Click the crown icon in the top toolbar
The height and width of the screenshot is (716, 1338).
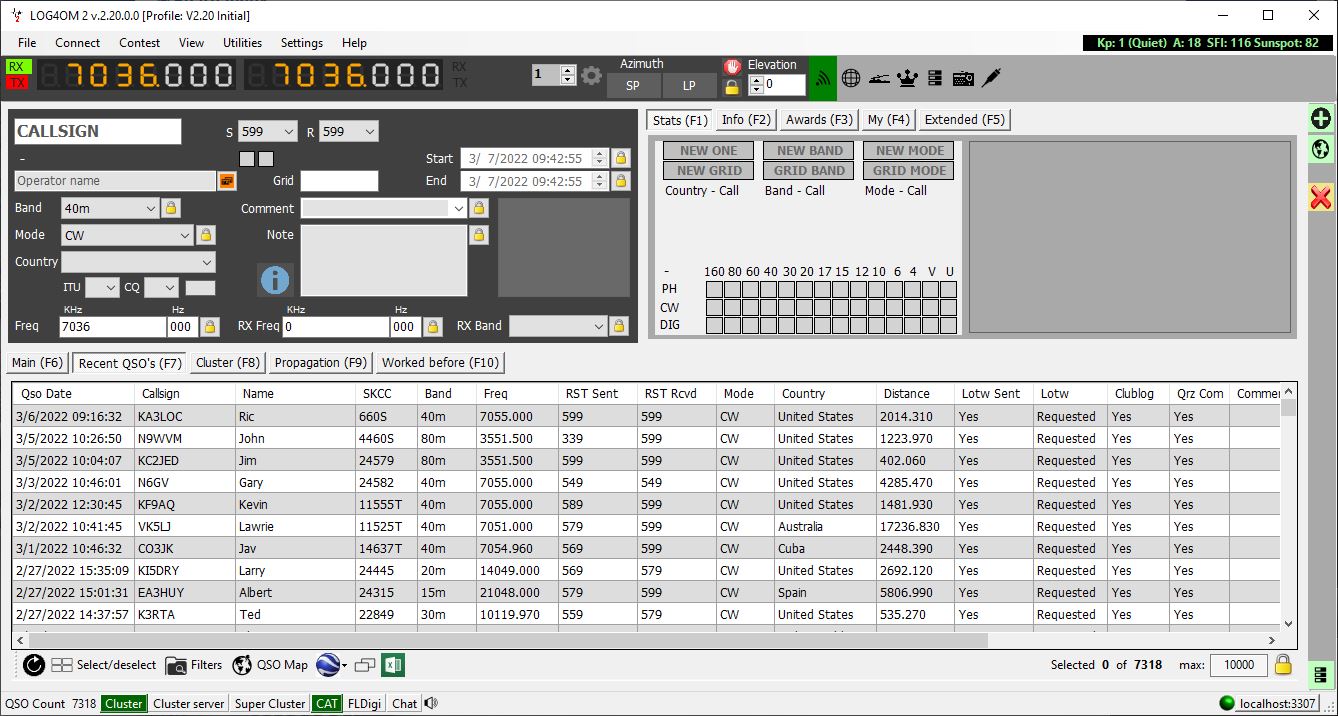(907, 77)
